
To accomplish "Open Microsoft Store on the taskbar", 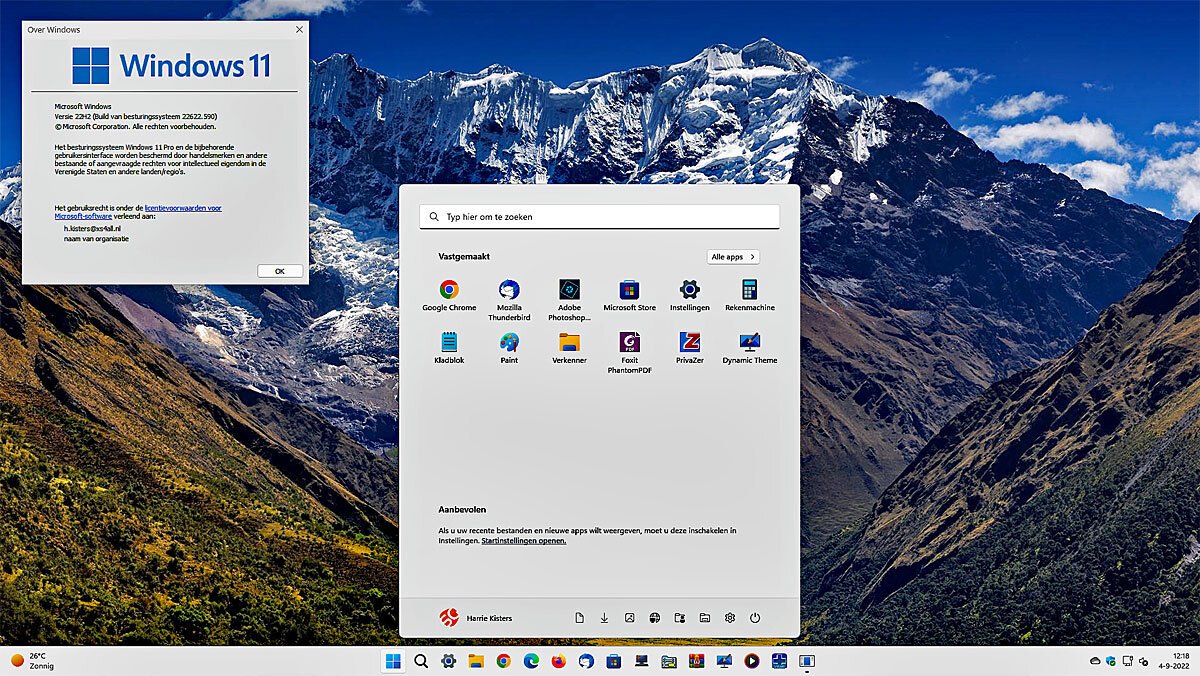I will click(613, 661).
